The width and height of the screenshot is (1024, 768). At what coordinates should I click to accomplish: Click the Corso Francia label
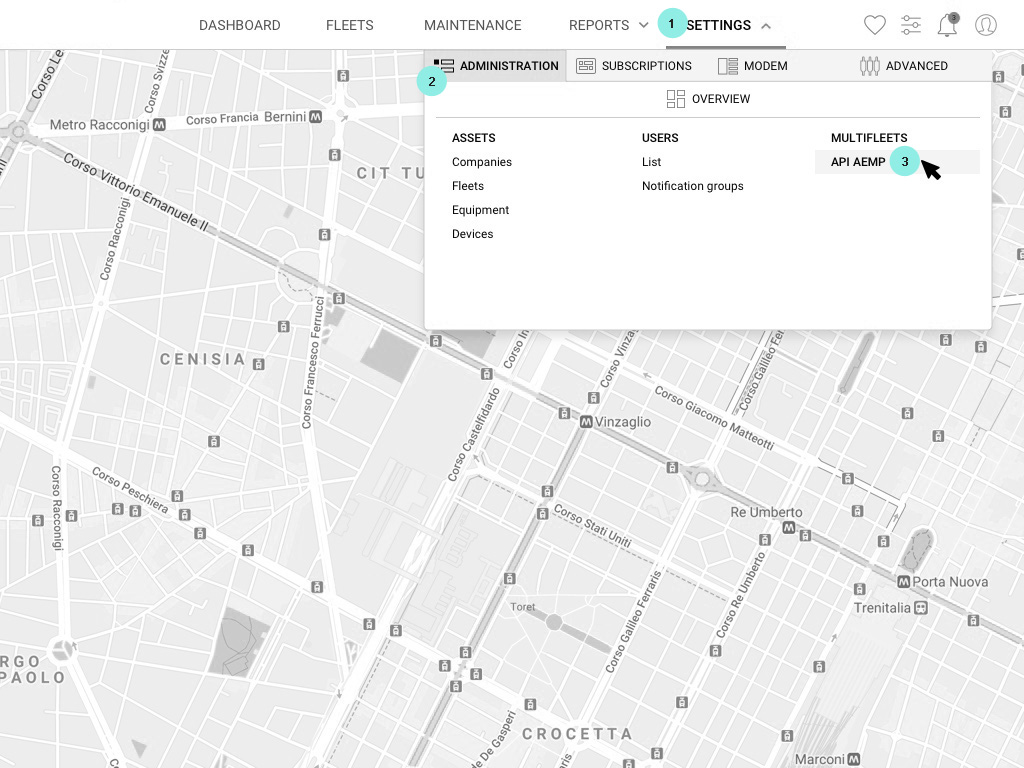coord(222,119)
